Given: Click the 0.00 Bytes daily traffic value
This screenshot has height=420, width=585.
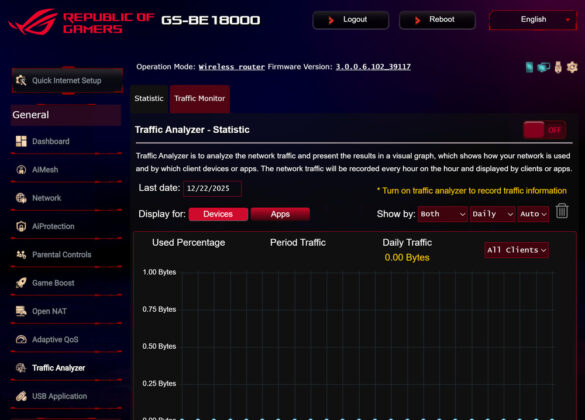Looking at the screenshot, I should coord(407,258).
